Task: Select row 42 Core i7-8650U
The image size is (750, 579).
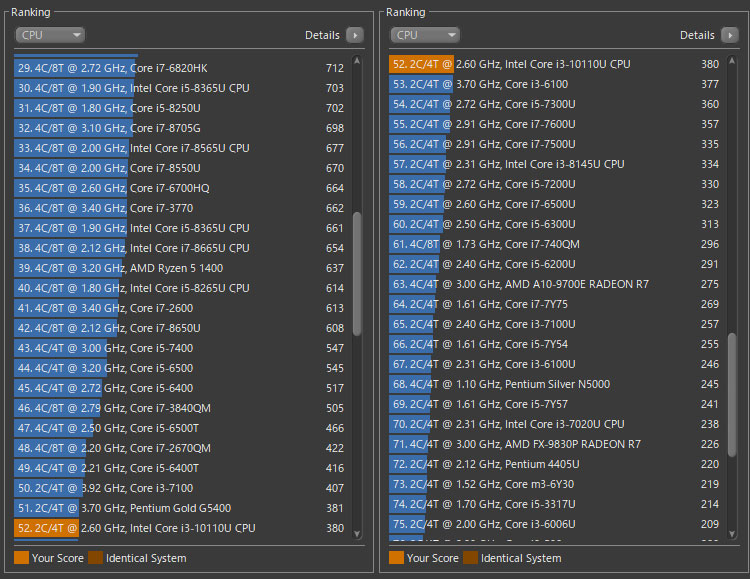Action: (182, 328)
